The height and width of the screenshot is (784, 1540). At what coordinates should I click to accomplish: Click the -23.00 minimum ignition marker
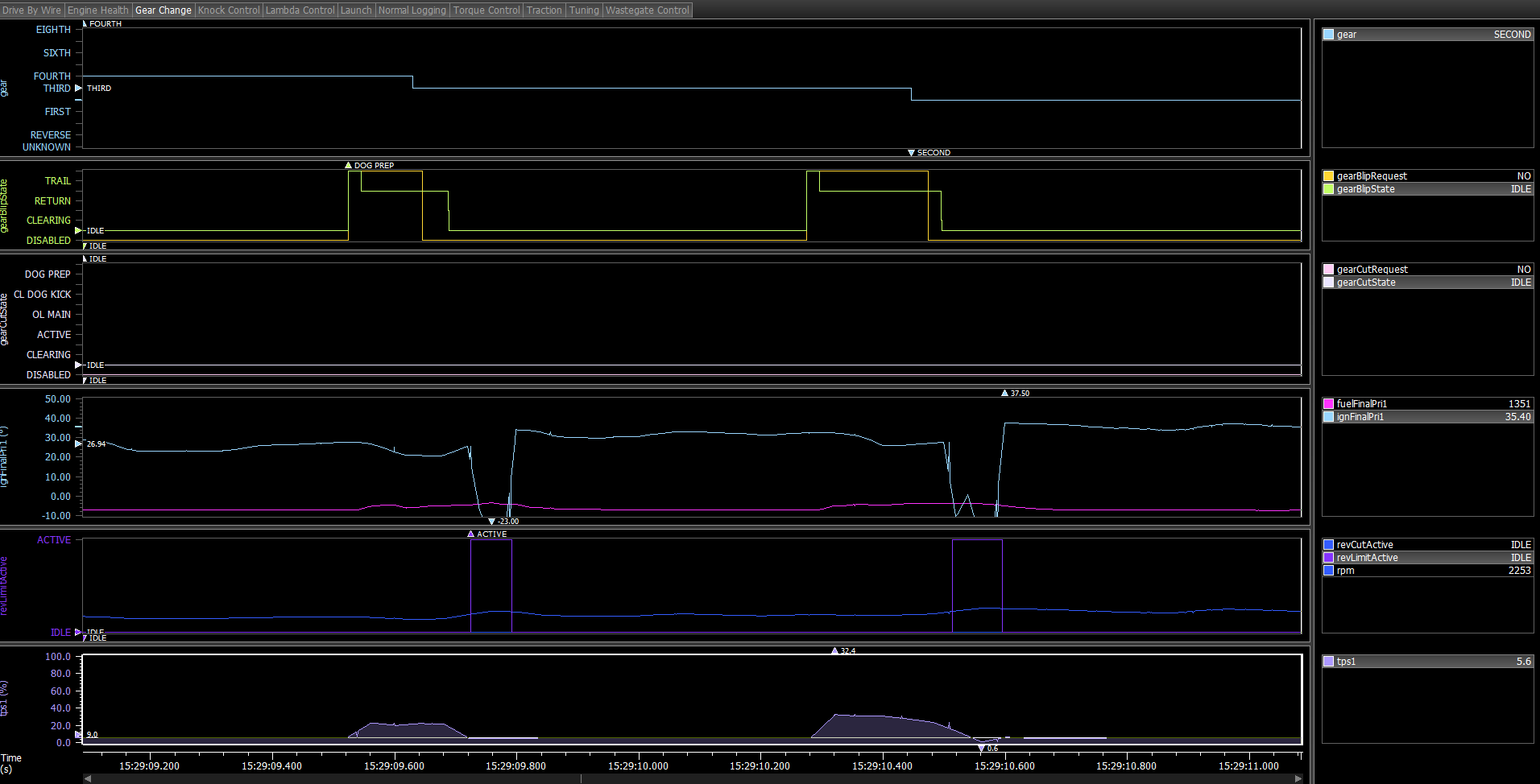[x=492, y=522]
